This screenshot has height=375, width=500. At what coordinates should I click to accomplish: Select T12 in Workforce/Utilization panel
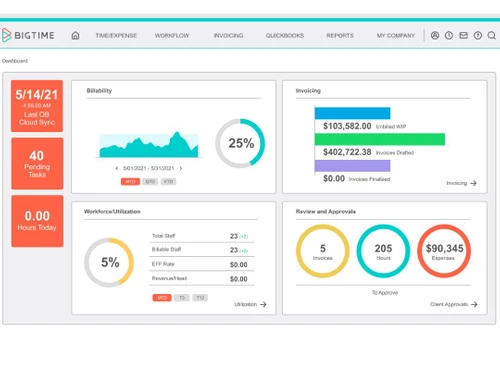click(x=200, y=298)
